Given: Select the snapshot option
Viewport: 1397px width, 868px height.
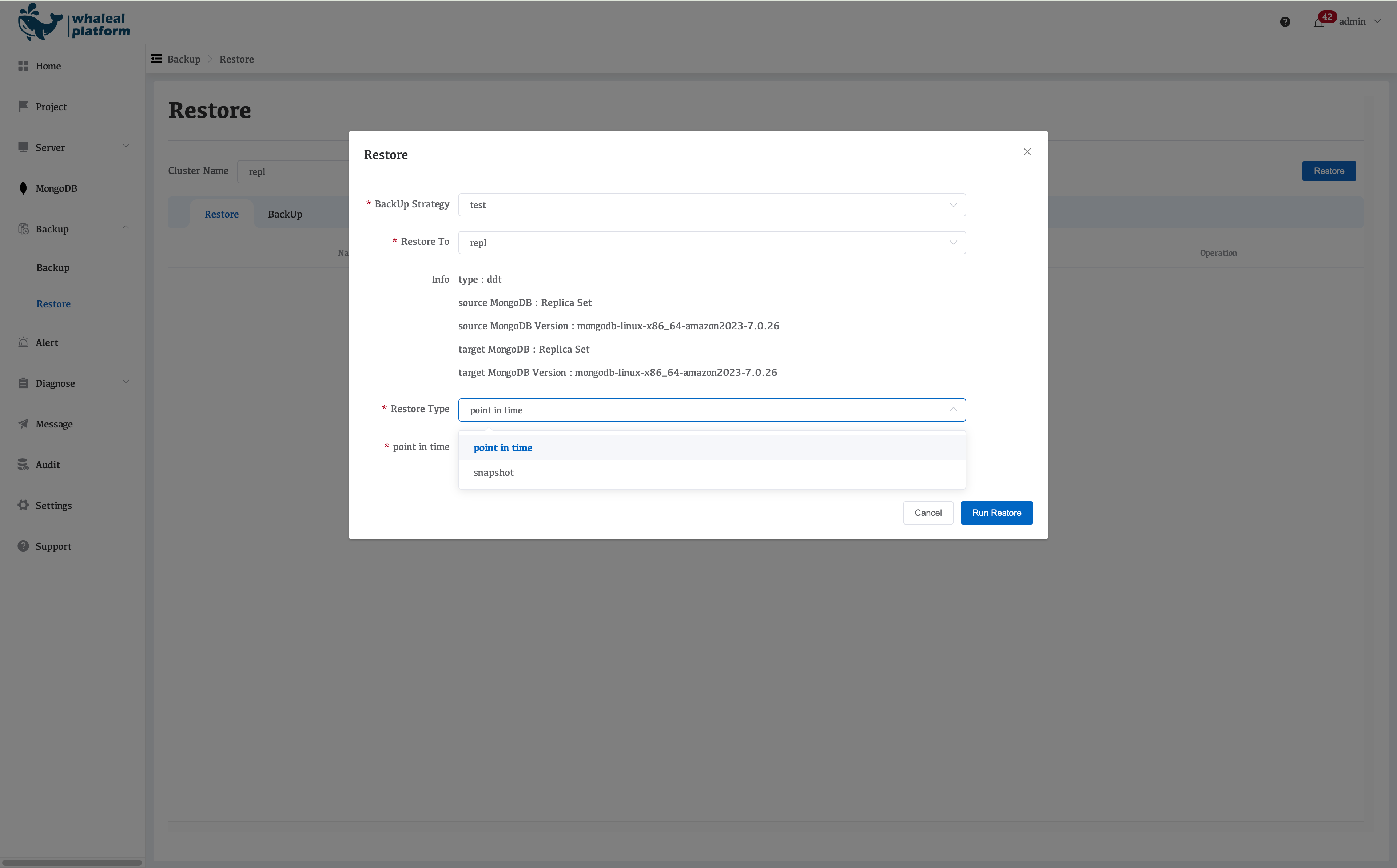Looking at the screenshot, I should (494, 473).
